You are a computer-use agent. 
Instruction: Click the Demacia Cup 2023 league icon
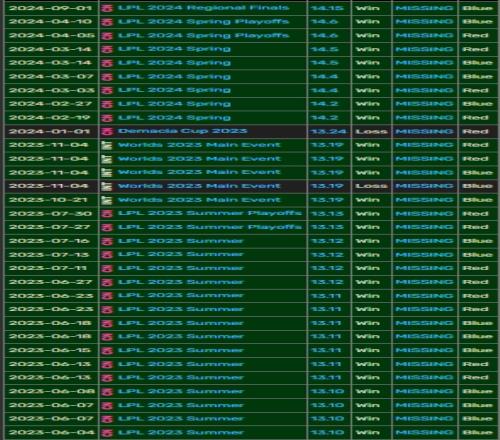(107, 131)
